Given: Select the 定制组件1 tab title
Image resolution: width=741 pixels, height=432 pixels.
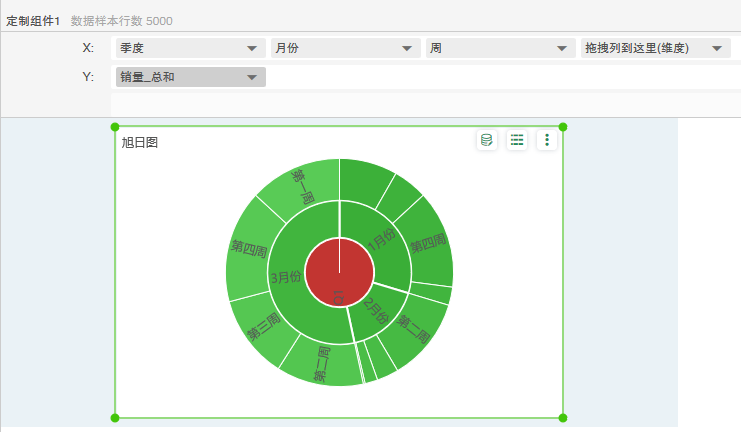Looking at the screenshot, I should (34, 20).
